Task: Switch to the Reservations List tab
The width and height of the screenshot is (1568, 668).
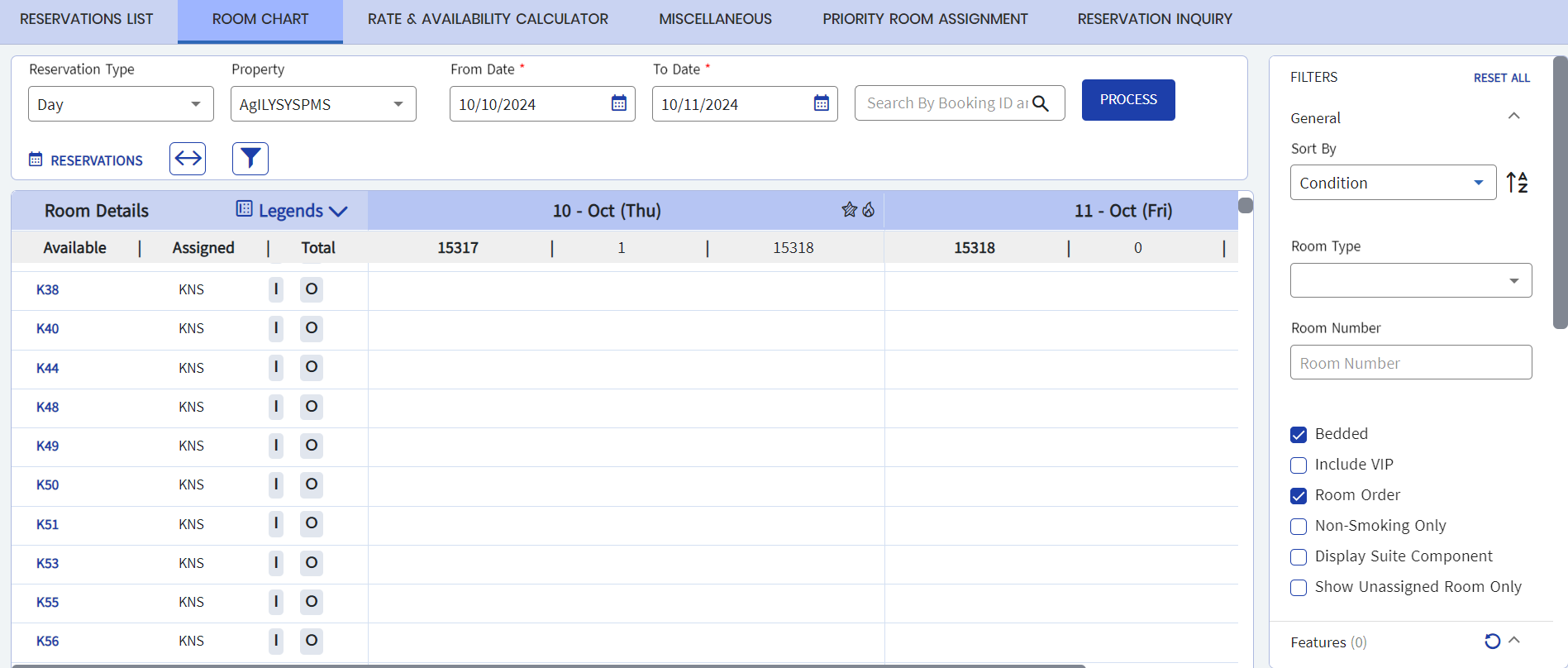Action: tap(87, 19)
